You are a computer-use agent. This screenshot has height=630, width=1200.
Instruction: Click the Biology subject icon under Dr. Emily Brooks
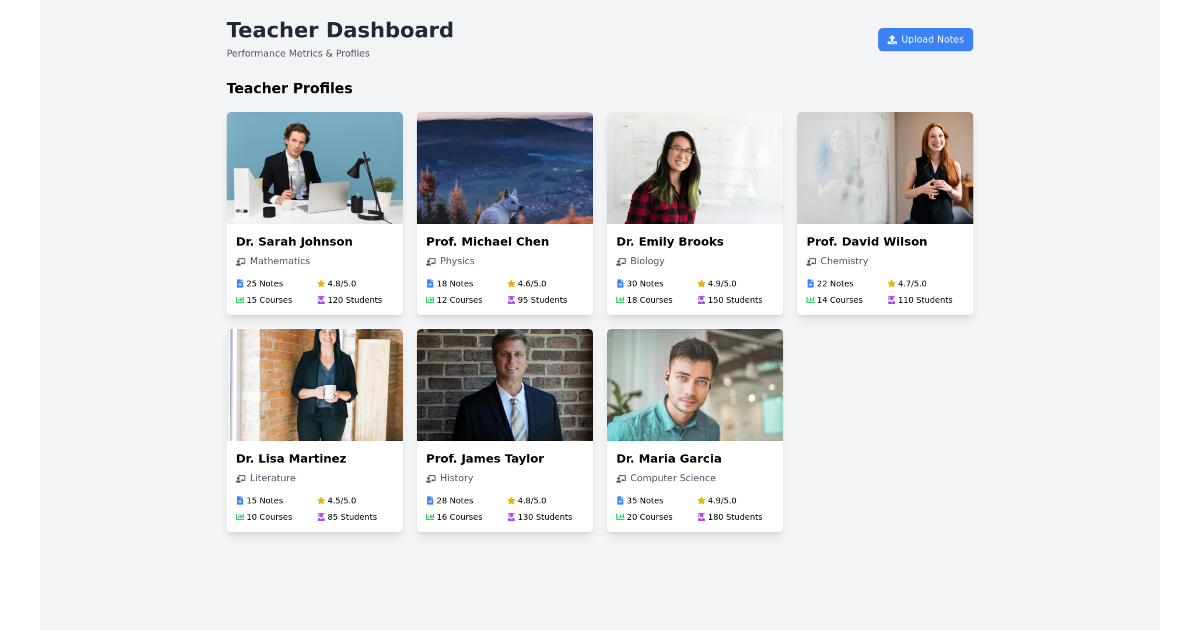point(619,261)
